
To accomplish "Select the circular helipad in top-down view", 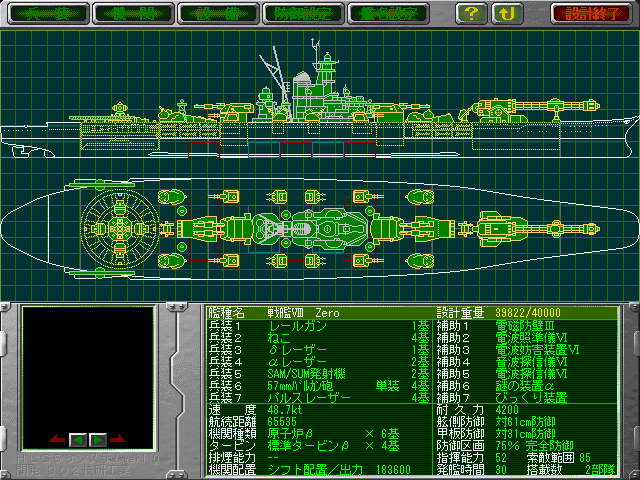I will coord(119,229).
